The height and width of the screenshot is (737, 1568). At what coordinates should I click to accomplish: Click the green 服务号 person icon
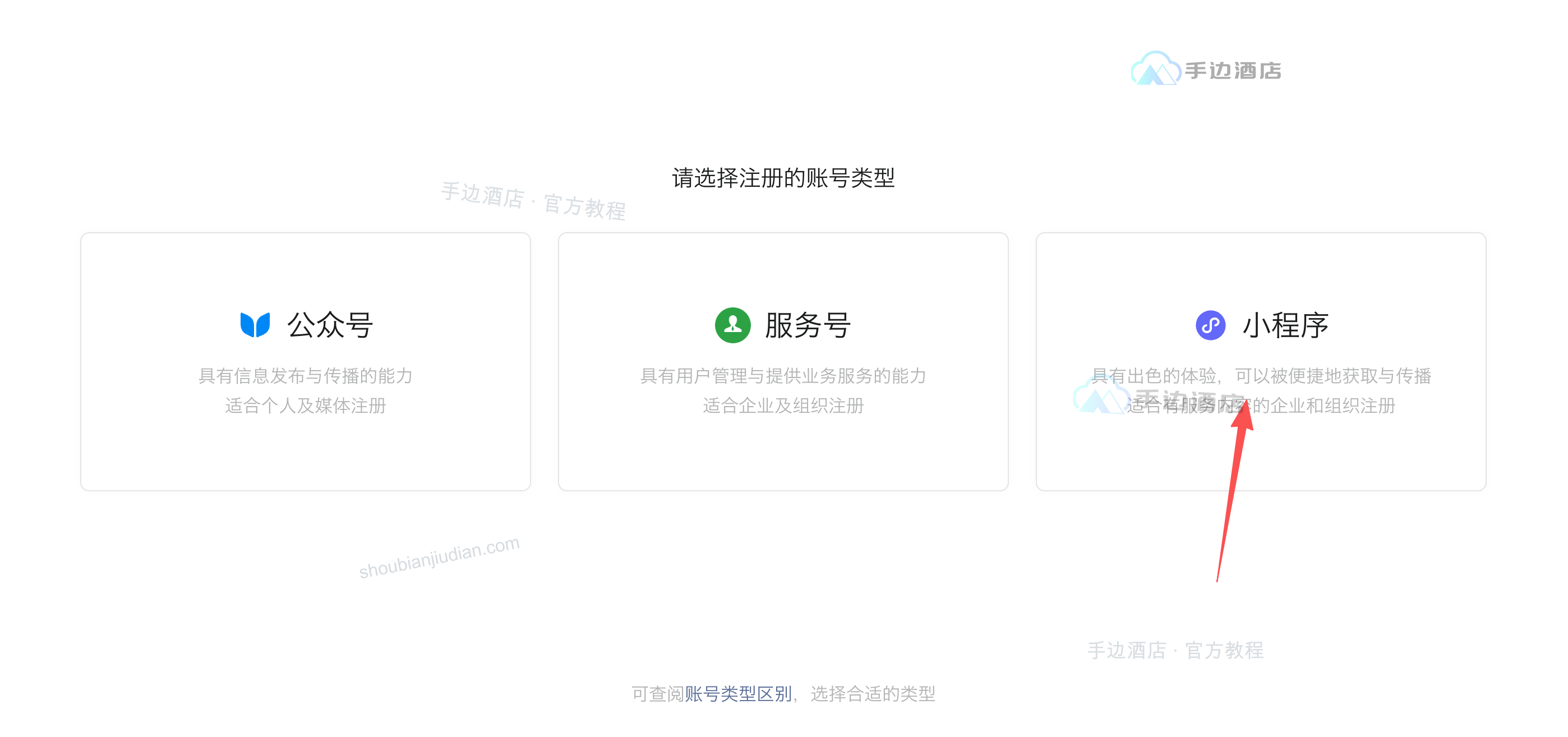pyautogui.click(x=732, y=325)
